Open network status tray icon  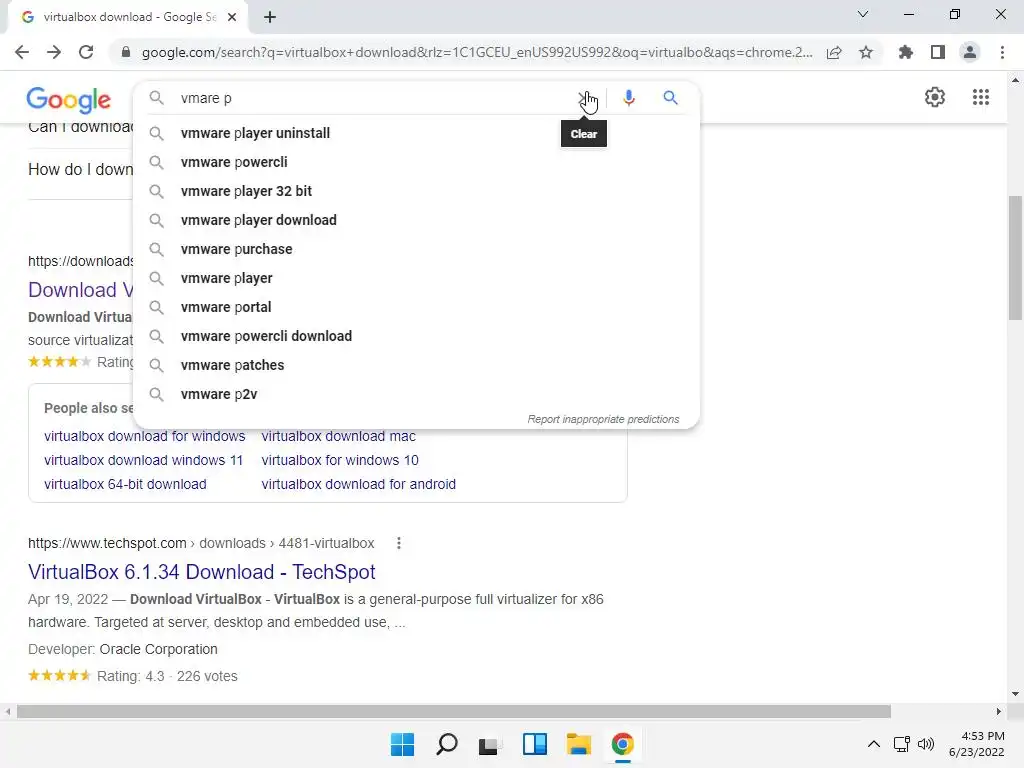pos(902,744)
